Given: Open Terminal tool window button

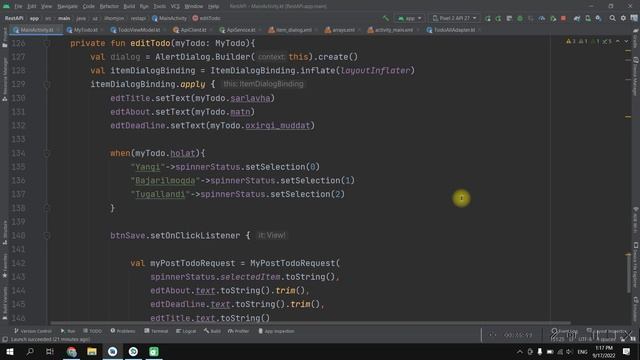Looking at the screenshot, I should pyautogui.click(x=156, y=331).
